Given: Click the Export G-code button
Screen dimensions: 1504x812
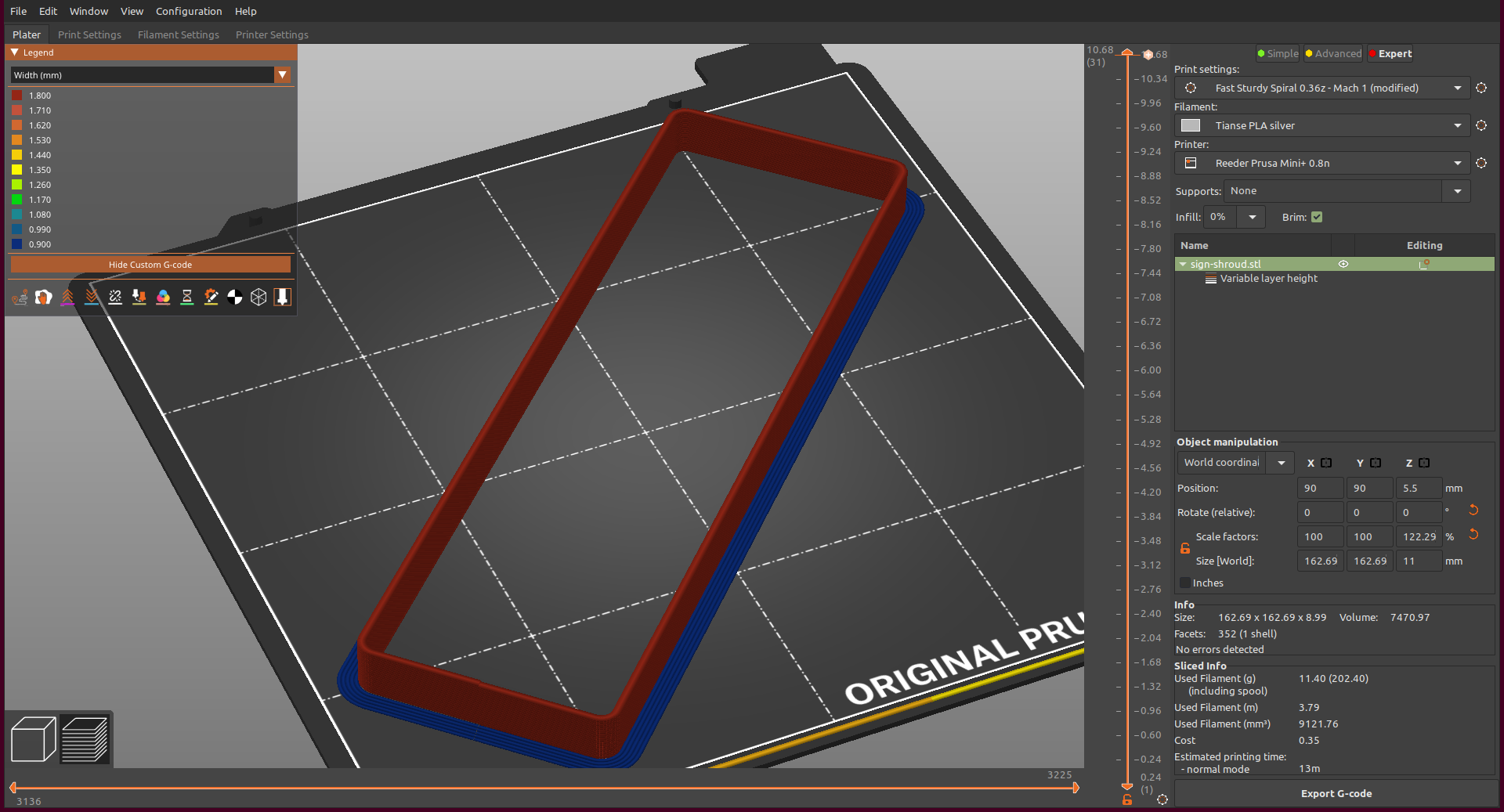Looking at the screenshot, I should click(1336, 793).
